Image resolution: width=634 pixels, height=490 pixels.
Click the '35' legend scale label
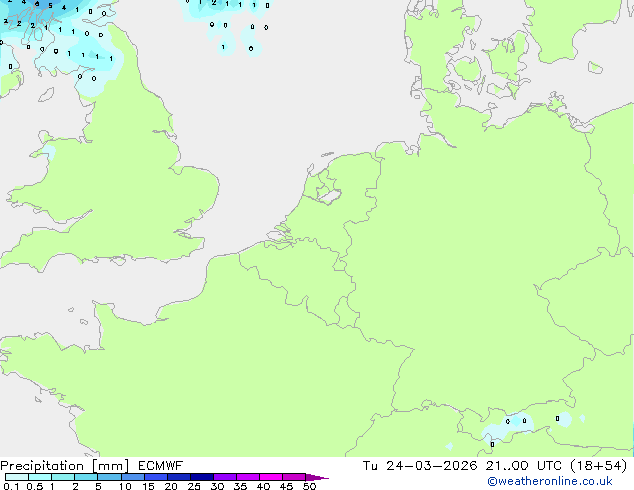click(x=240, y=486)
